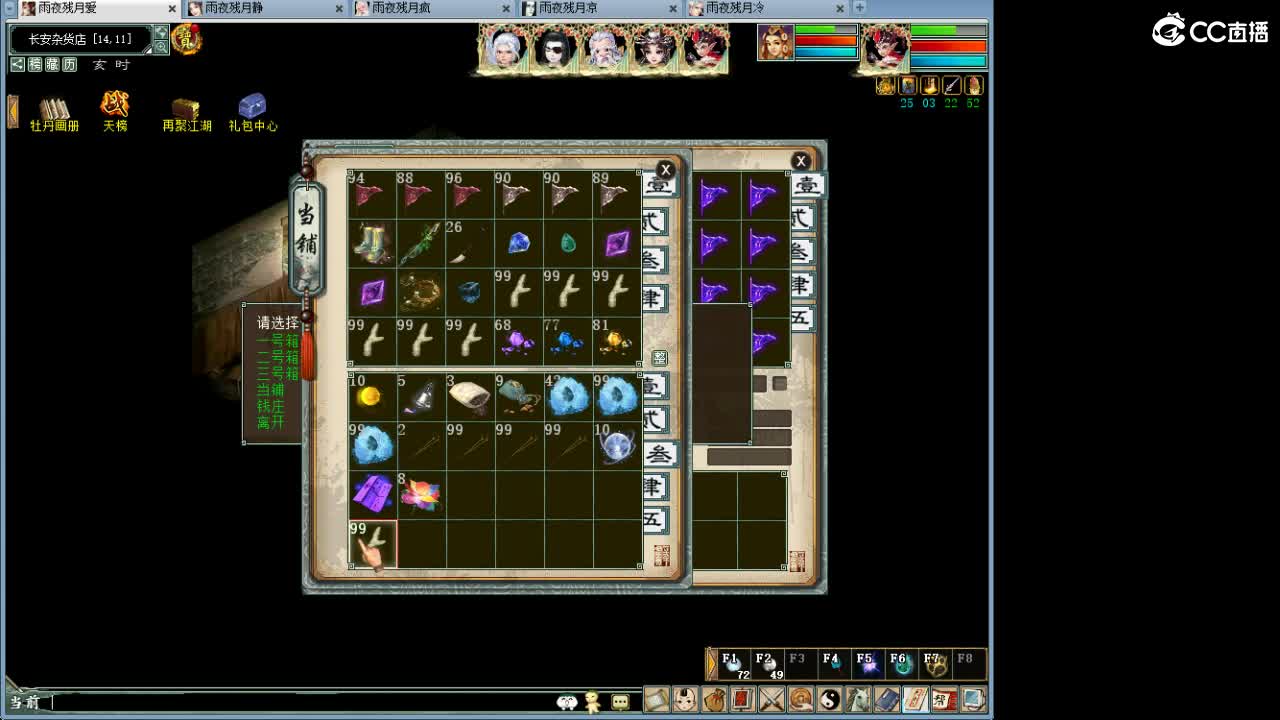Select the item stacked 26
The height and width of the screenshot is (720, 1280).
coord(470,244)
